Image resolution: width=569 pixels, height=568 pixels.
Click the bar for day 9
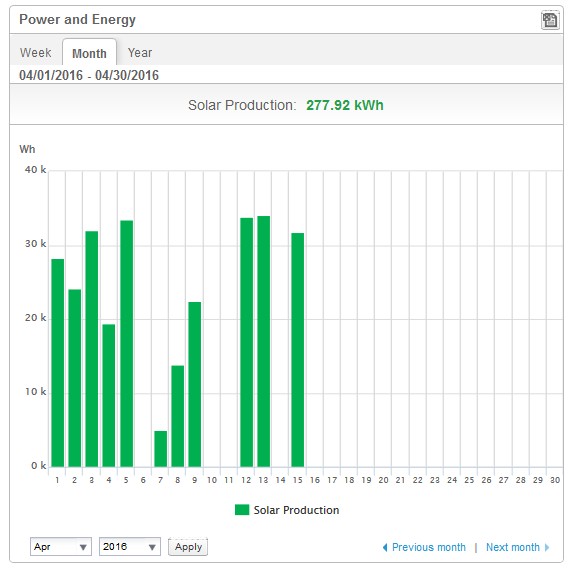[195, 384]
